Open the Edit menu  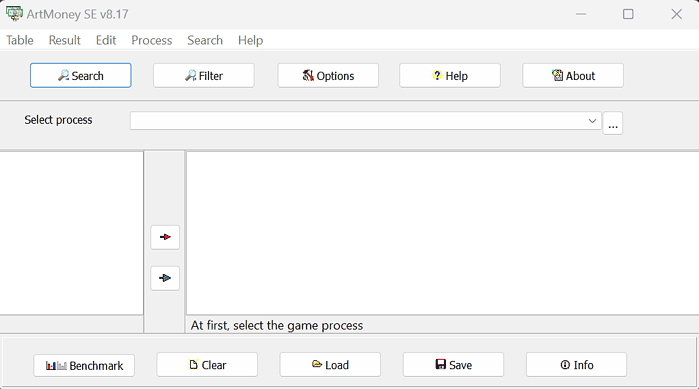point(106,40)
